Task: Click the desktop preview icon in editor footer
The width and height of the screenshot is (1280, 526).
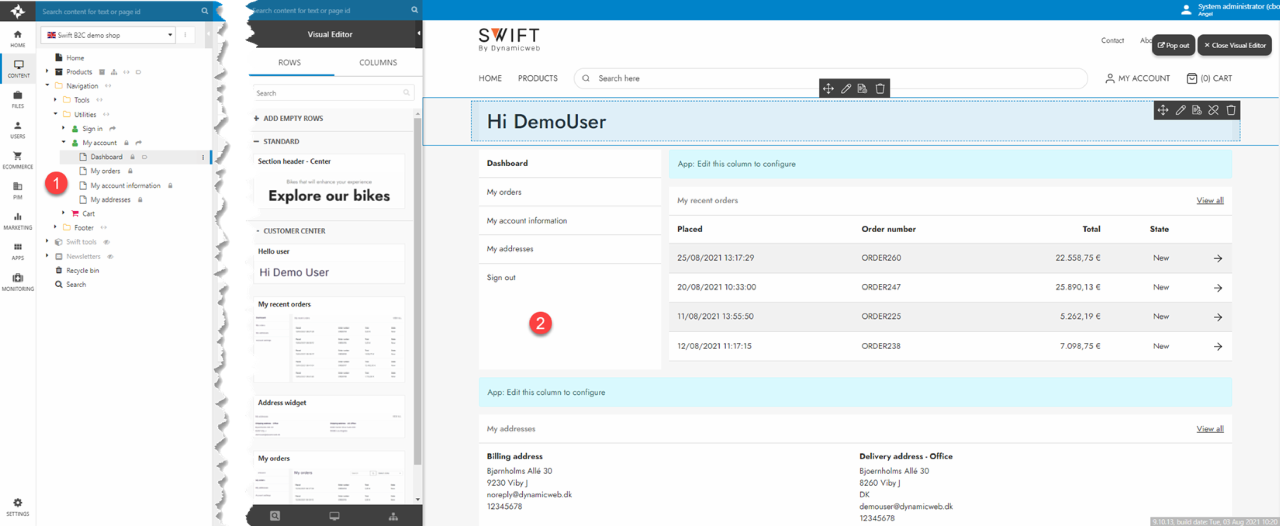Action: point(334,516)
